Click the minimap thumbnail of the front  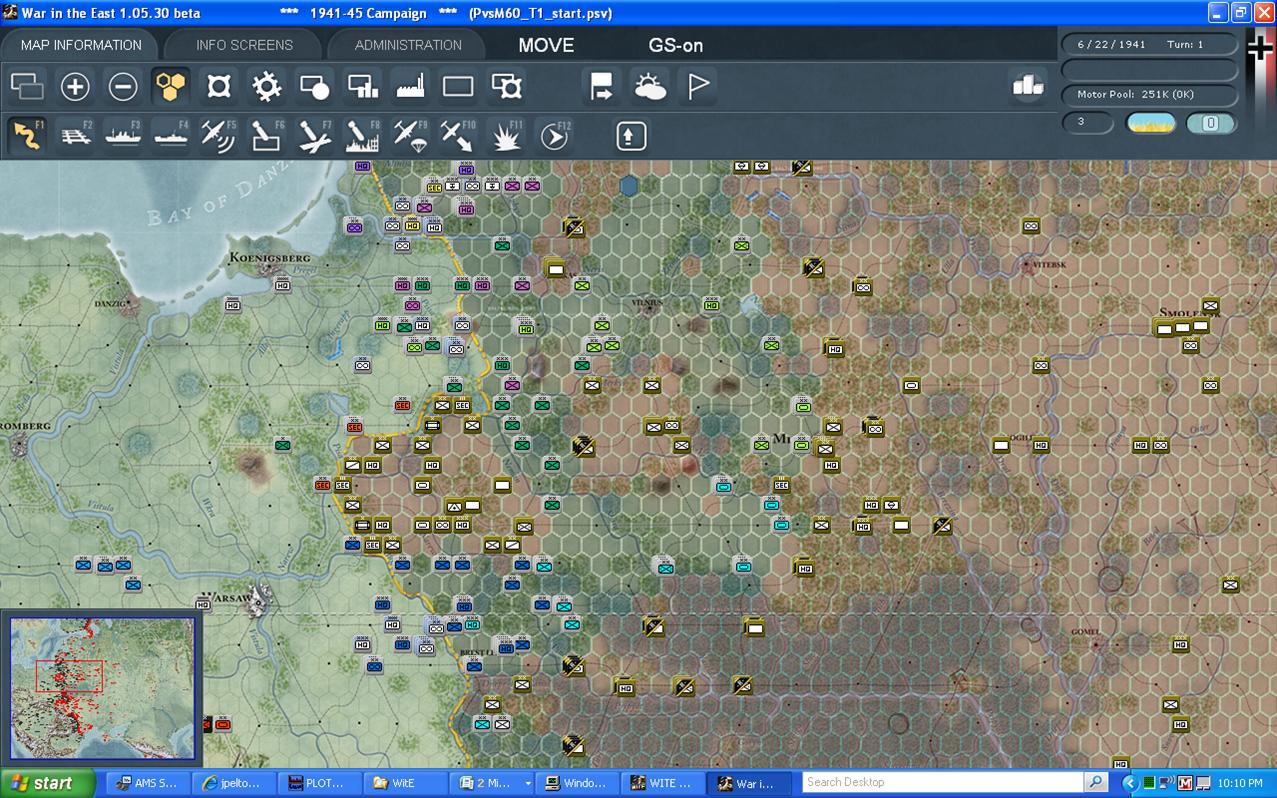click(x=103, y=689)
